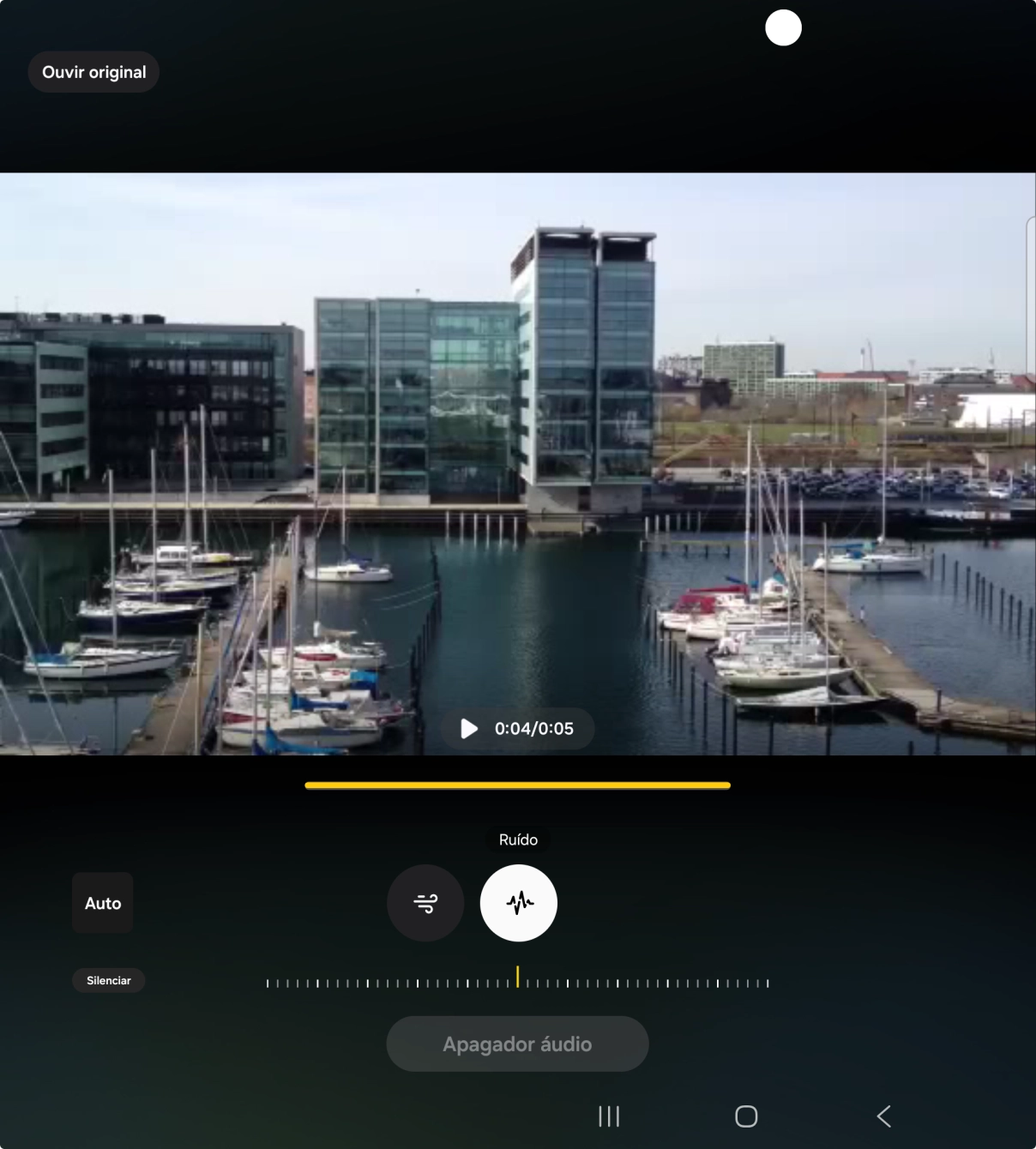
Task: Select the Ruído noise waveform icon
Action: tap(519, 903)
